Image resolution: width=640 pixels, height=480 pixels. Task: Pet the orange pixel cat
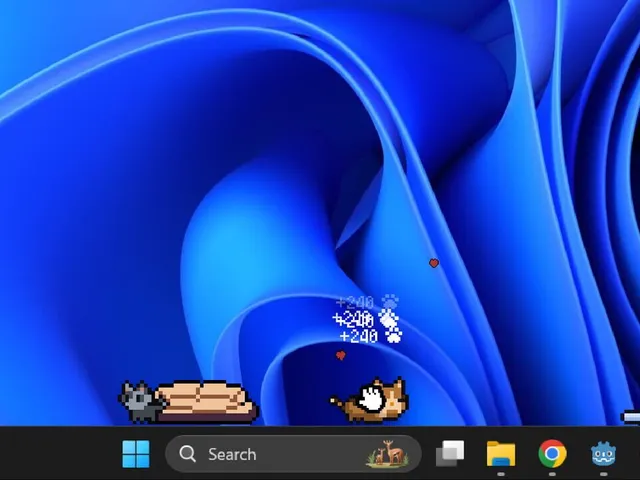[369, 400]
